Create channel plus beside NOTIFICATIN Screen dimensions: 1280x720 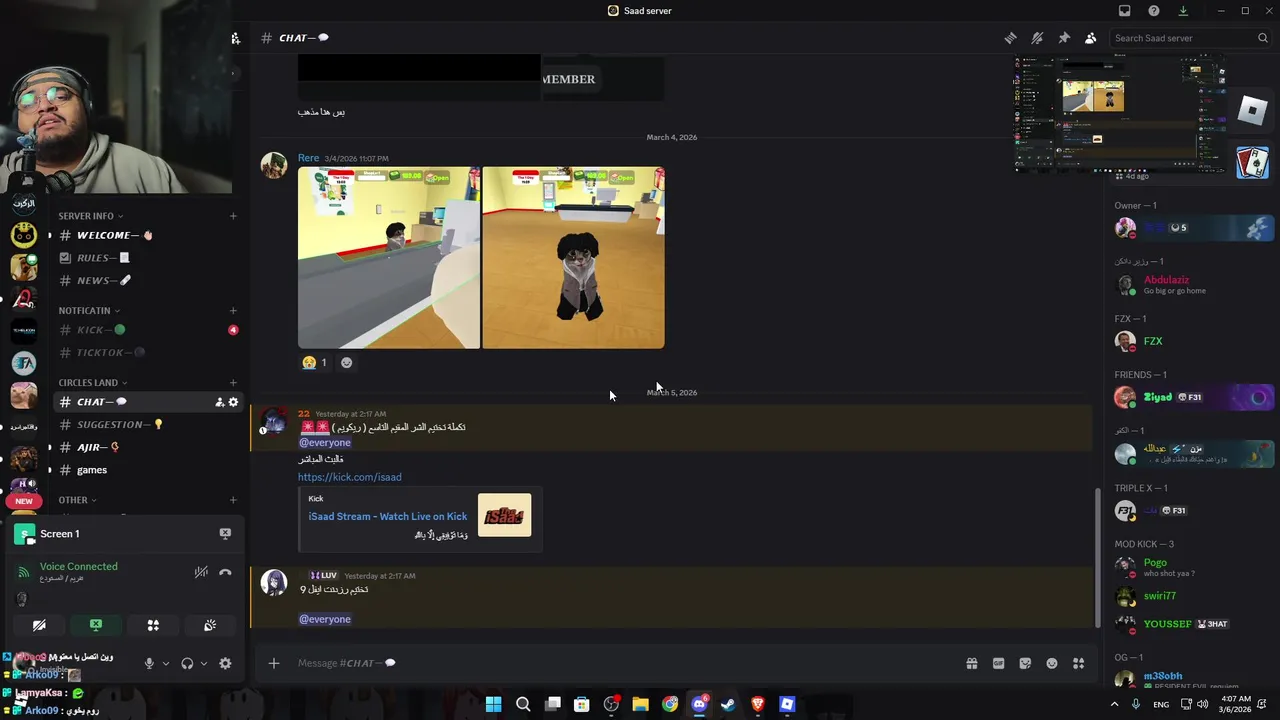click(233, 311)
